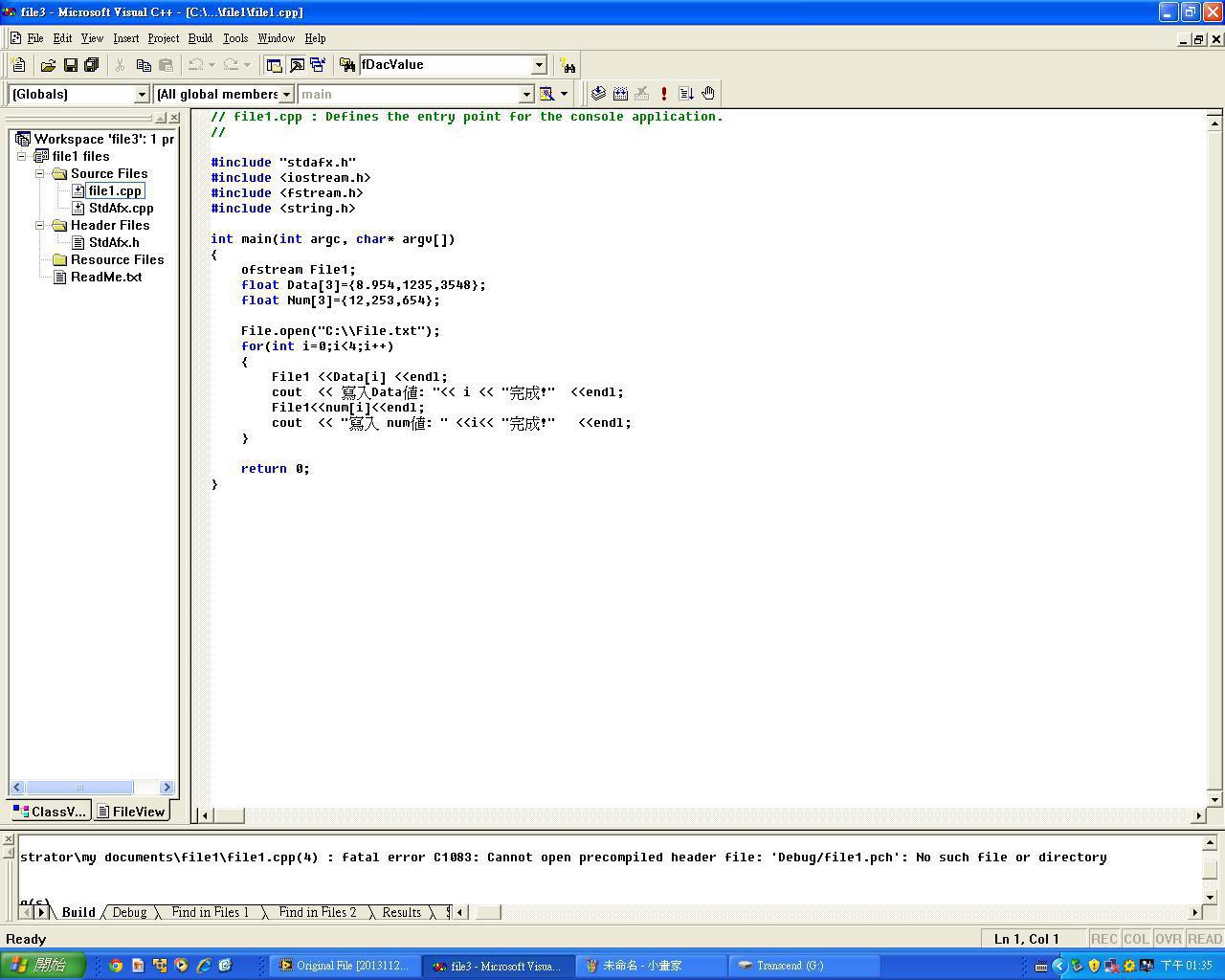Click the Find in Files icon
1225x980 pixels.
pyautogui.click(x=347, y=65)
